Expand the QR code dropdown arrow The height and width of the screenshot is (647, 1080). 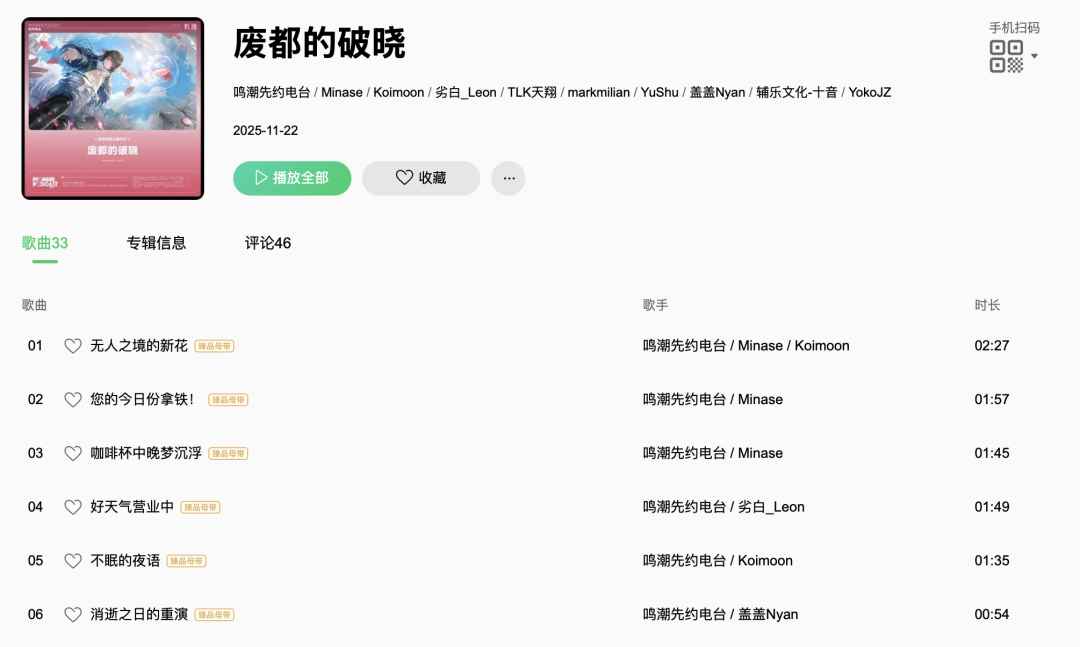tap(1035, 57)
